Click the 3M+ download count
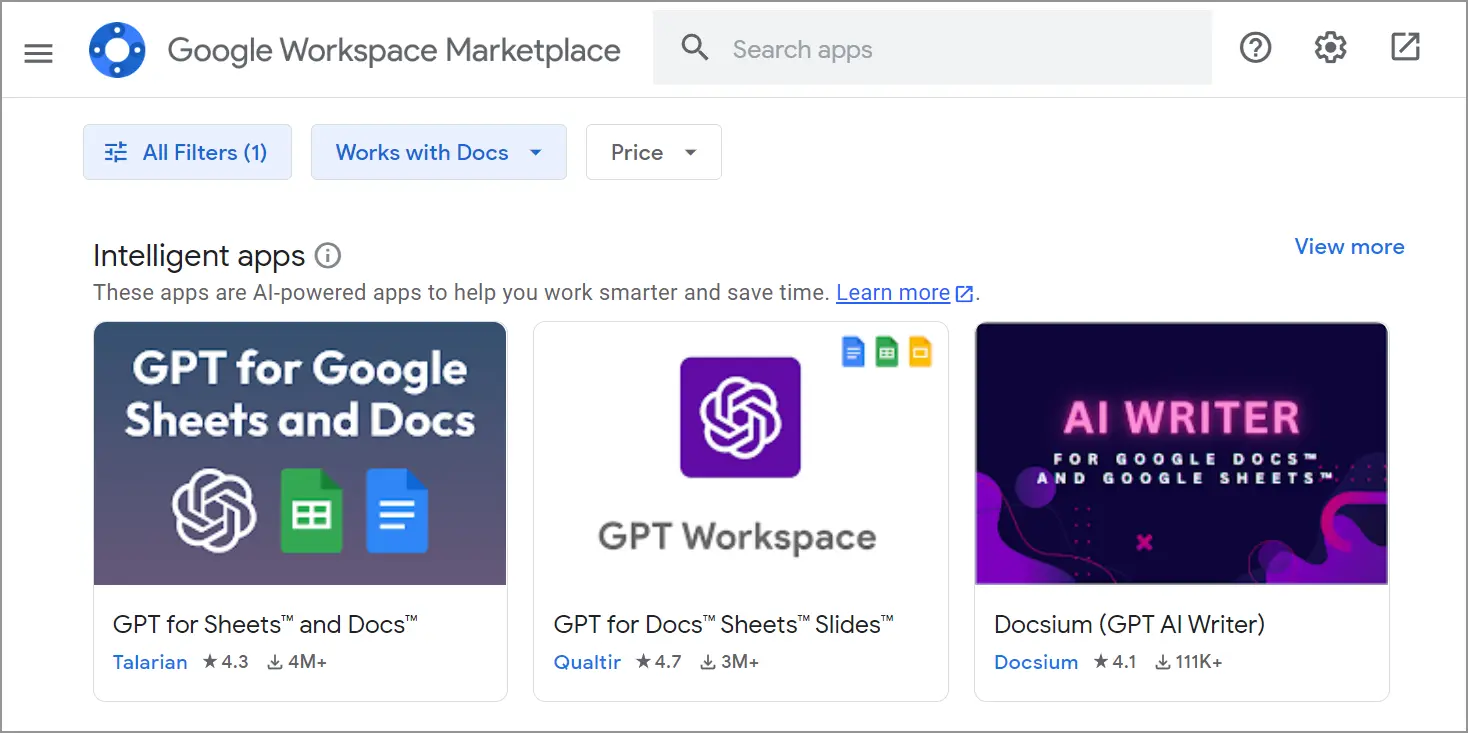The width and height of the screenshot is (1468, 733). point(729,662)
